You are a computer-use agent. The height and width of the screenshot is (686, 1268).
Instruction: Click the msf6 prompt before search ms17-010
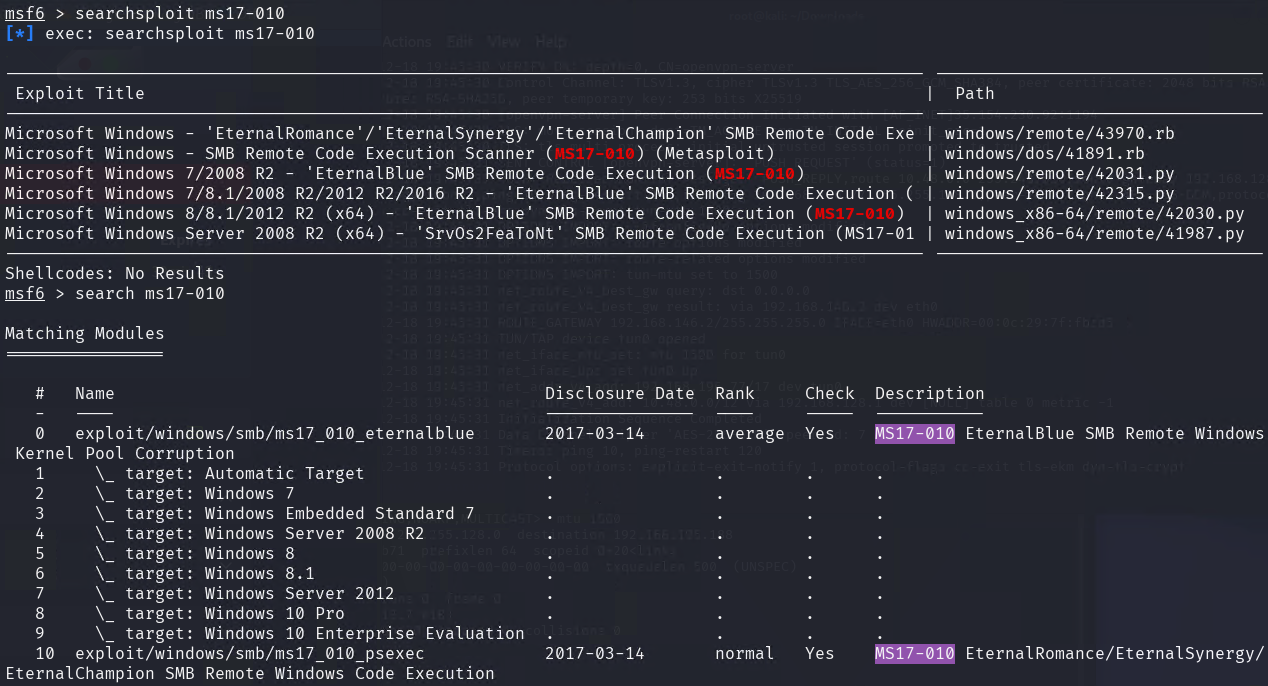[25, 293]
